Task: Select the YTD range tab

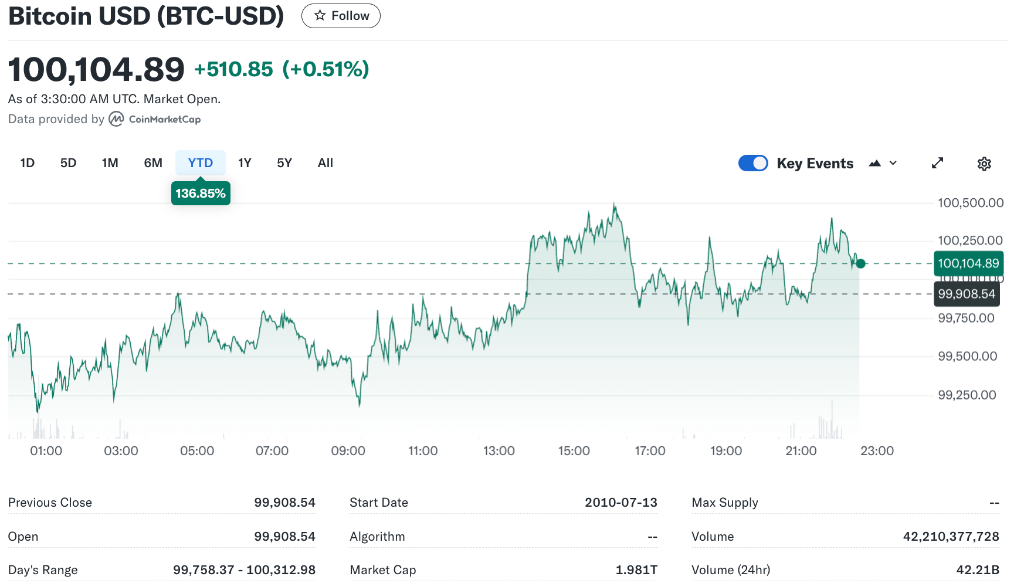Action: [x=200, y=163]
